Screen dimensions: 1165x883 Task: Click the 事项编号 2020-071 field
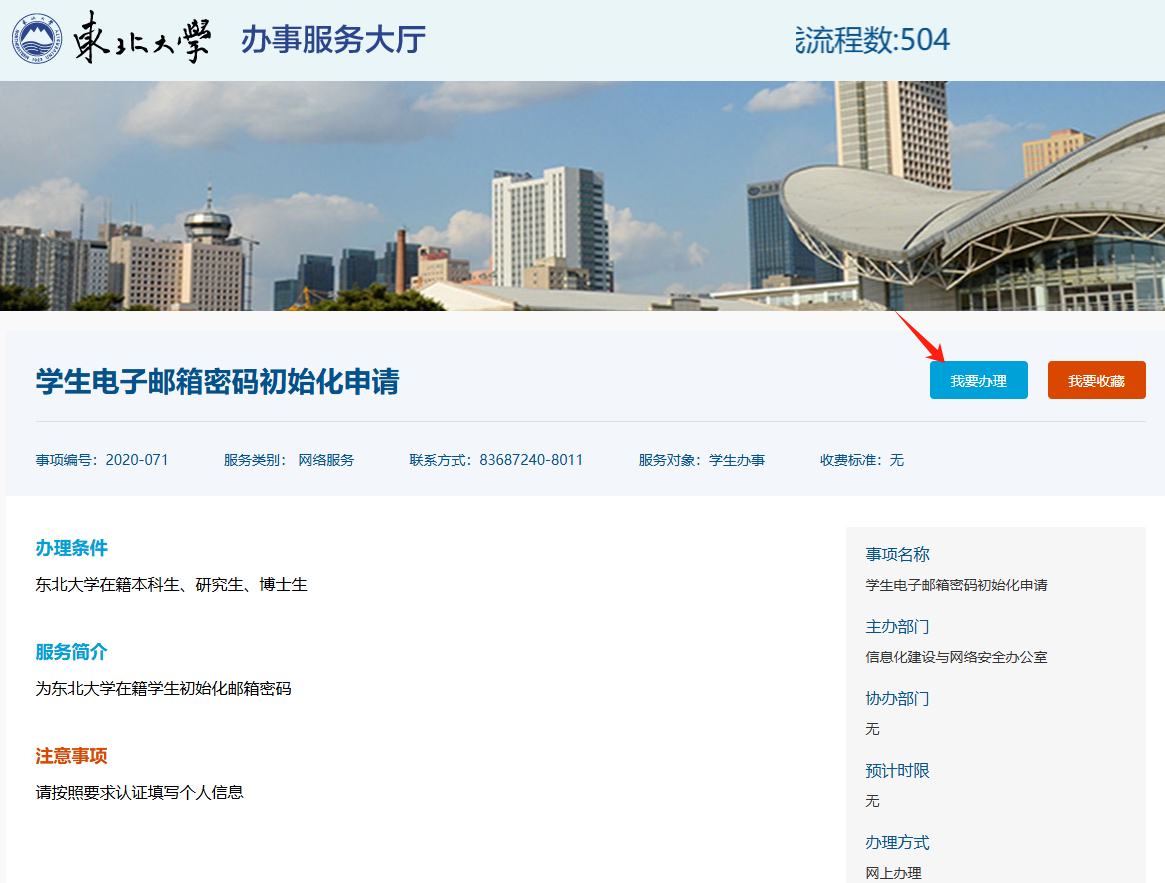[x=102, y=460]
